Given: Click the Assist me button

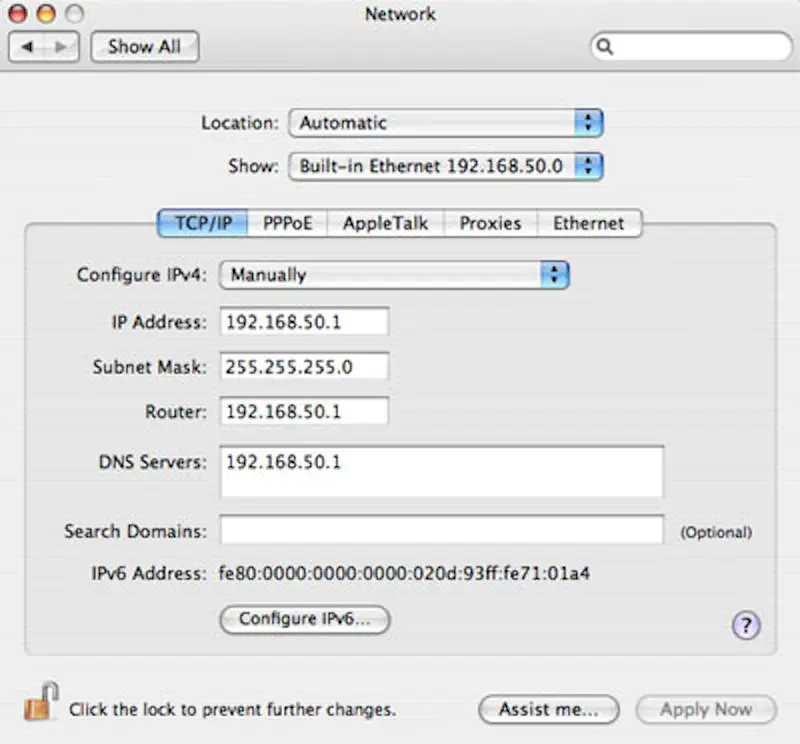Looking at the screenshot, I should (548, 709).
